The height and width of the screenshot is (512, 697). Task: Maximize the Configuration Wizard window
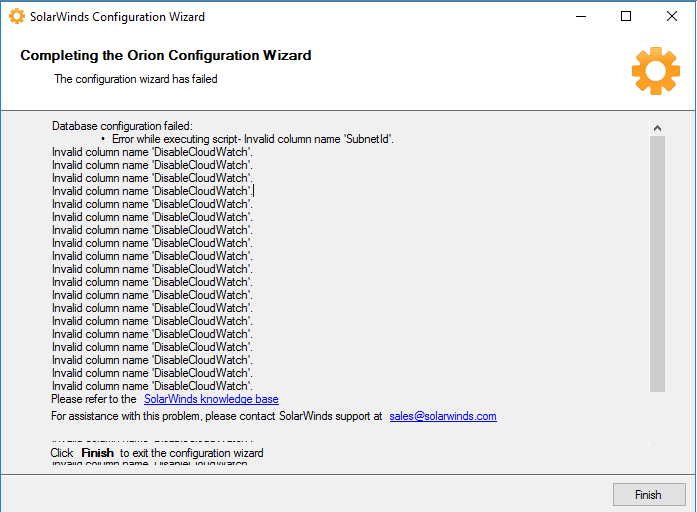pos(626,16)
